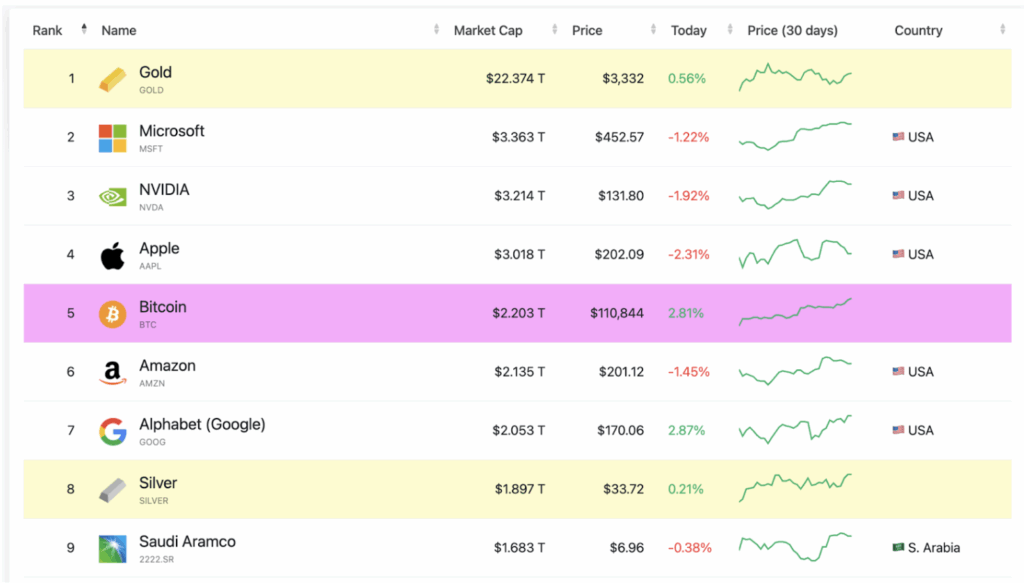Click the Apple logo icon
This screenshot has width=1024, height=583.
[x=113, y=255]
